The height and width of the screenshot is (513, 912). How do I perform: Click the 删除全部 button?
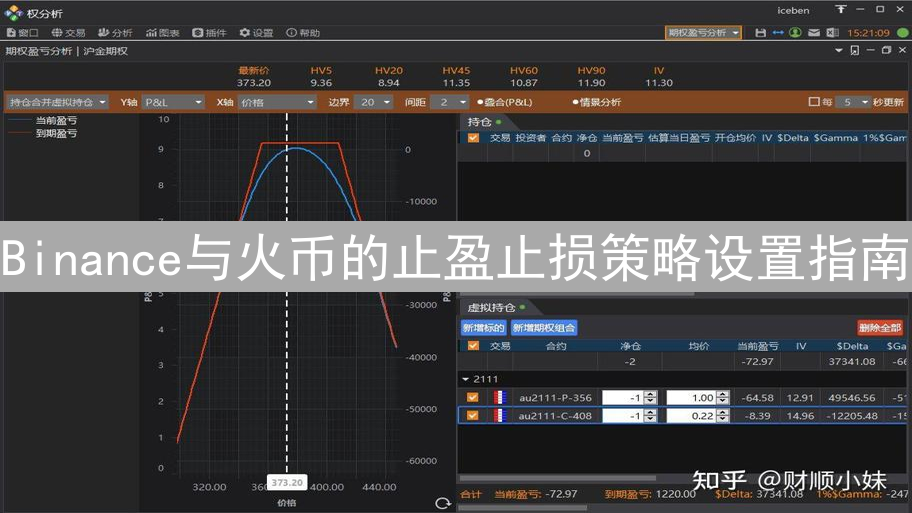[x=880, y=328]
